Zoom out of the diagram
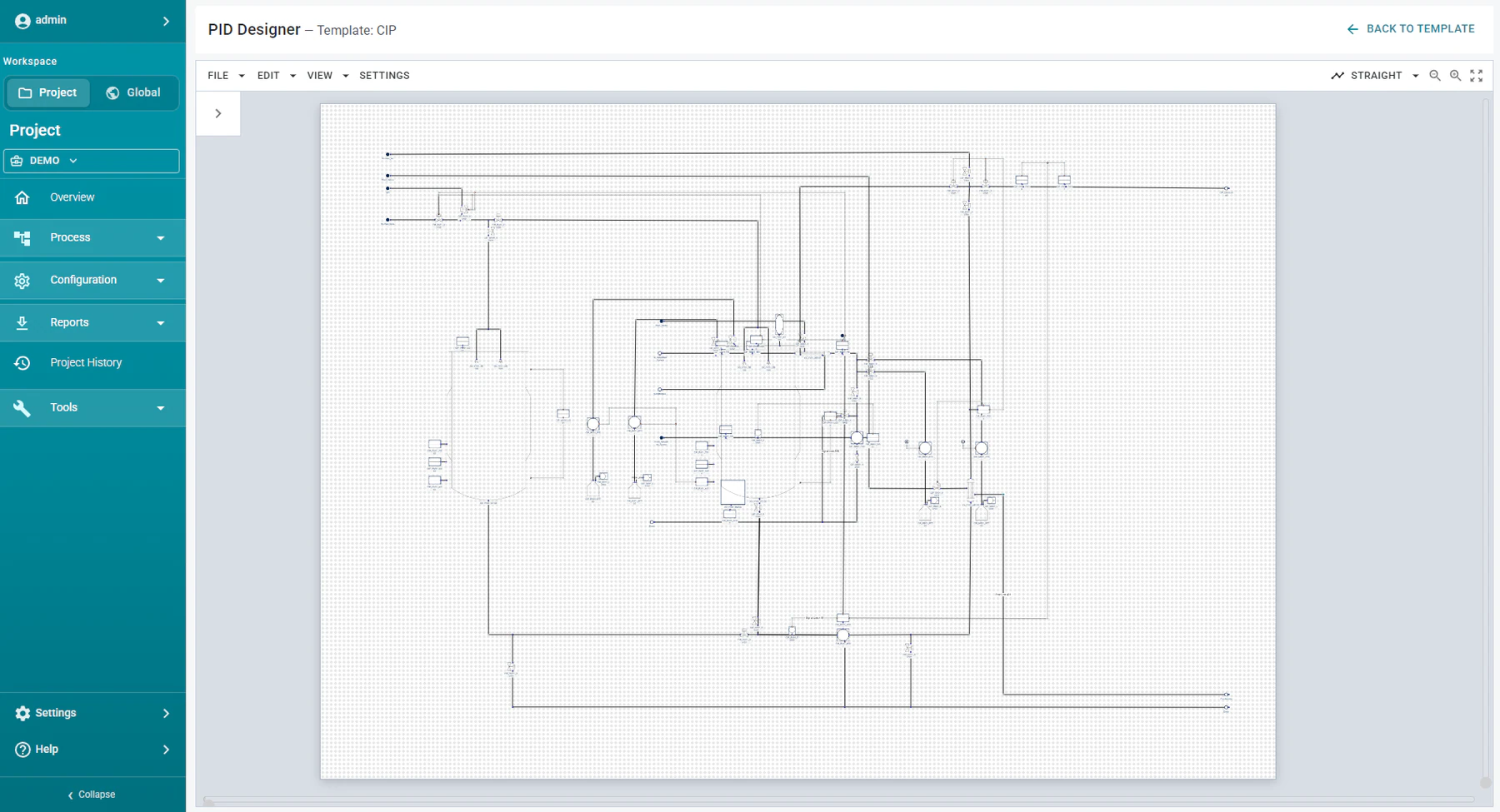The height and width of the screenshot is (812, 1500). pyautogui.click(x=1435, y=76)
